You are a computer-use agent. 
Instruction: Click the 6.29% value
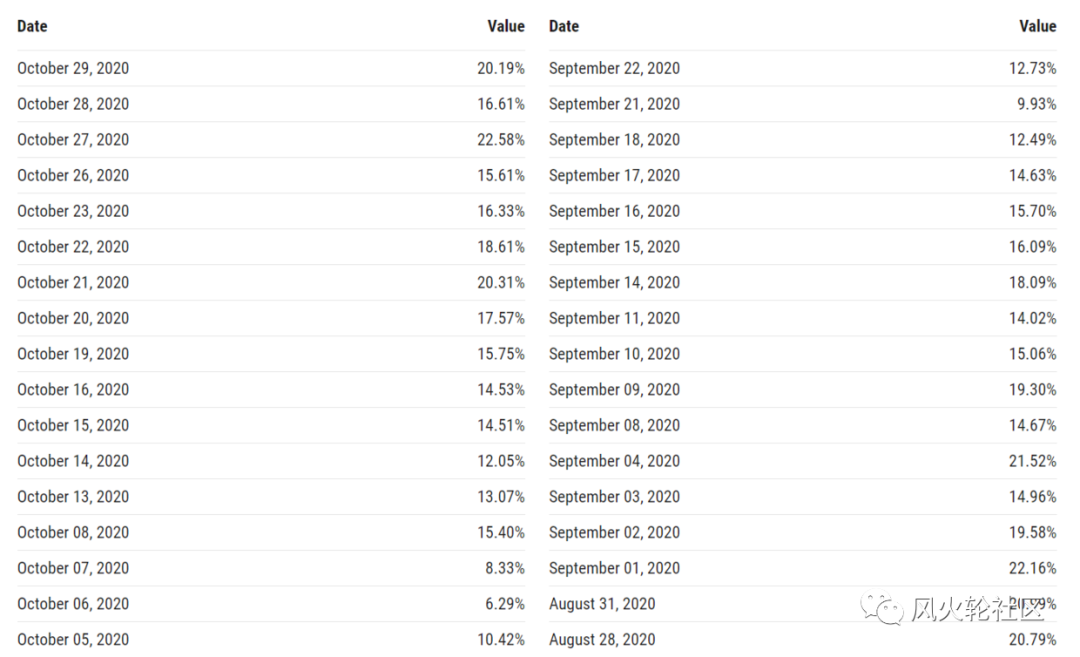click(x=505, y=604)
